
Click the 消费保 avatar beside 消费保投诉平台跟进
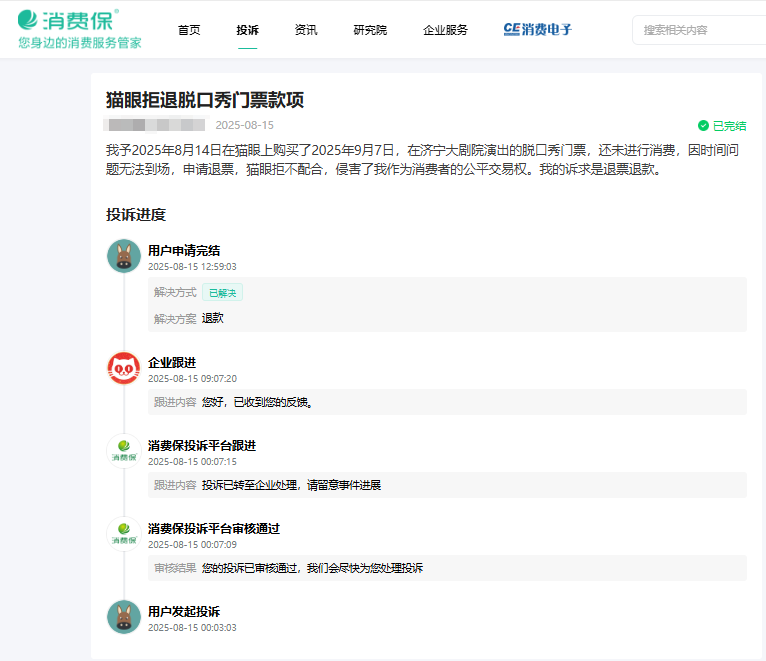(x=124, y=451)
